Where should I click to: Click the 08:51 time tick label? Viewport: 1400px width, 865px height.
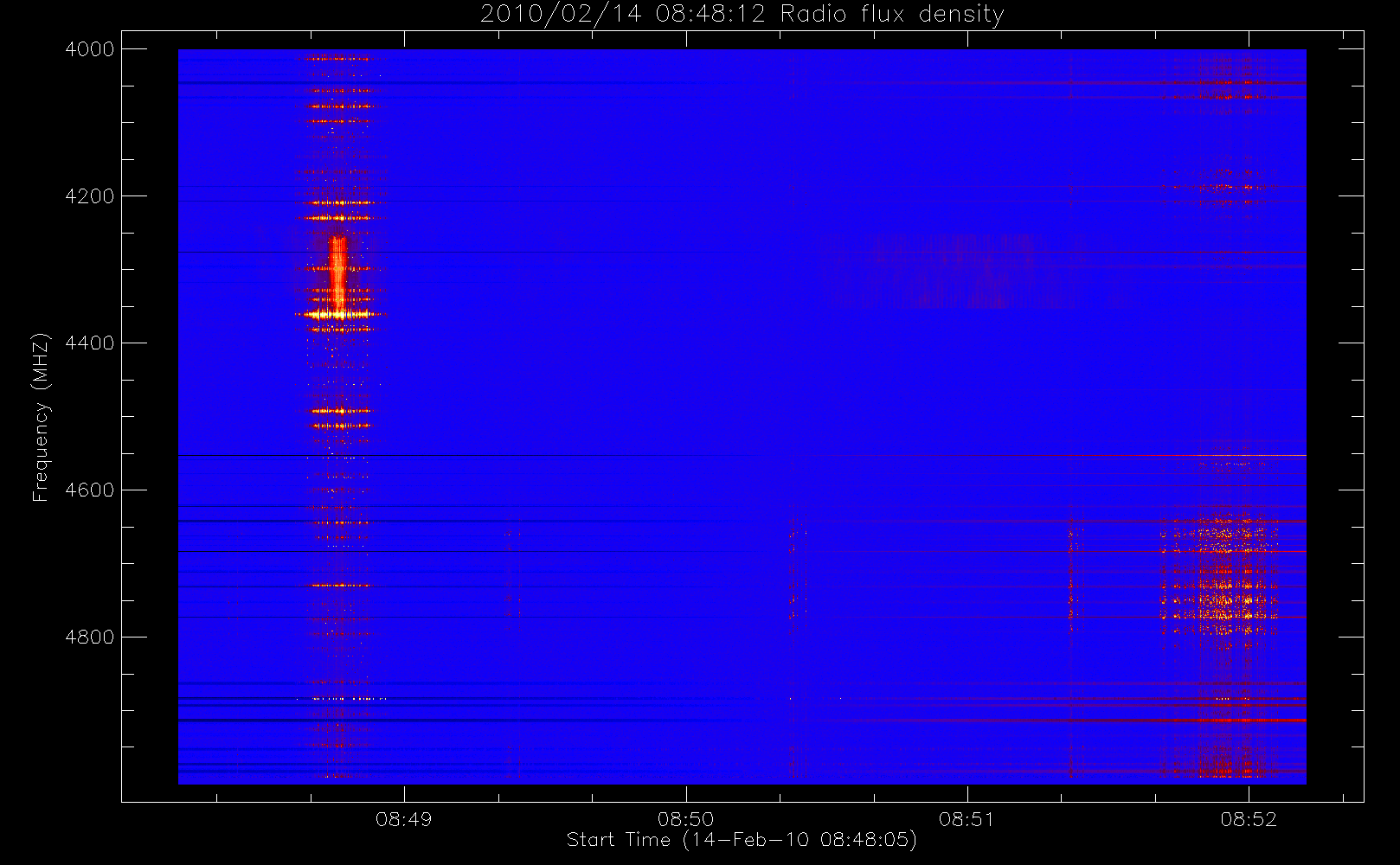click(967, 819)
